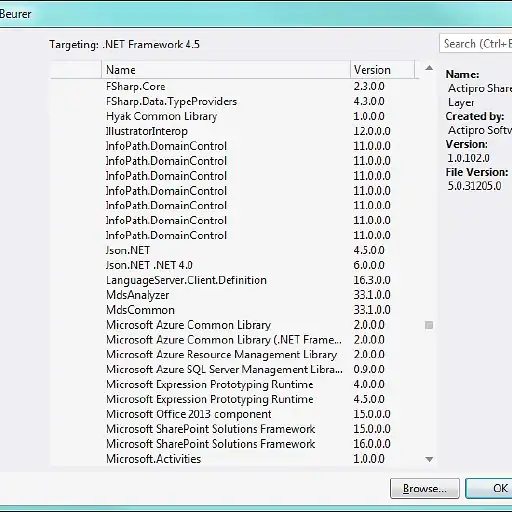Select FSharp.Core assembly row

tap(235, 86)
